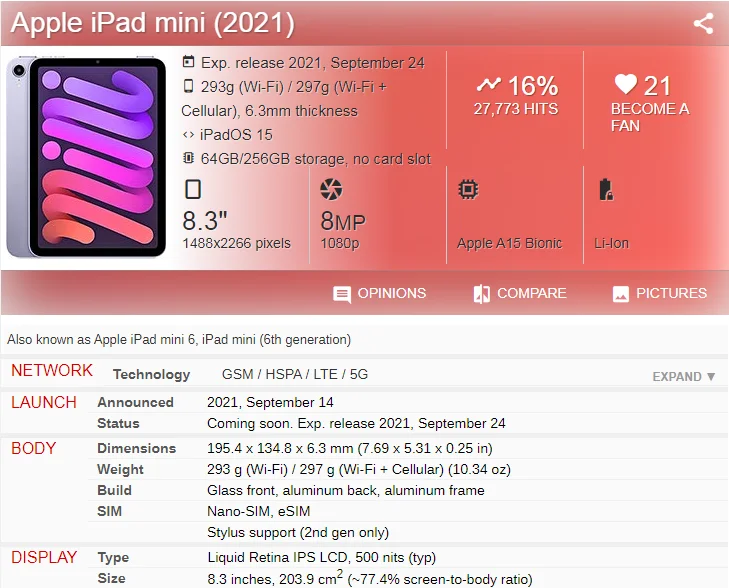This screenshot has height=588, width=729.
Task: Expand the Network section
Action: coord(683,377)
